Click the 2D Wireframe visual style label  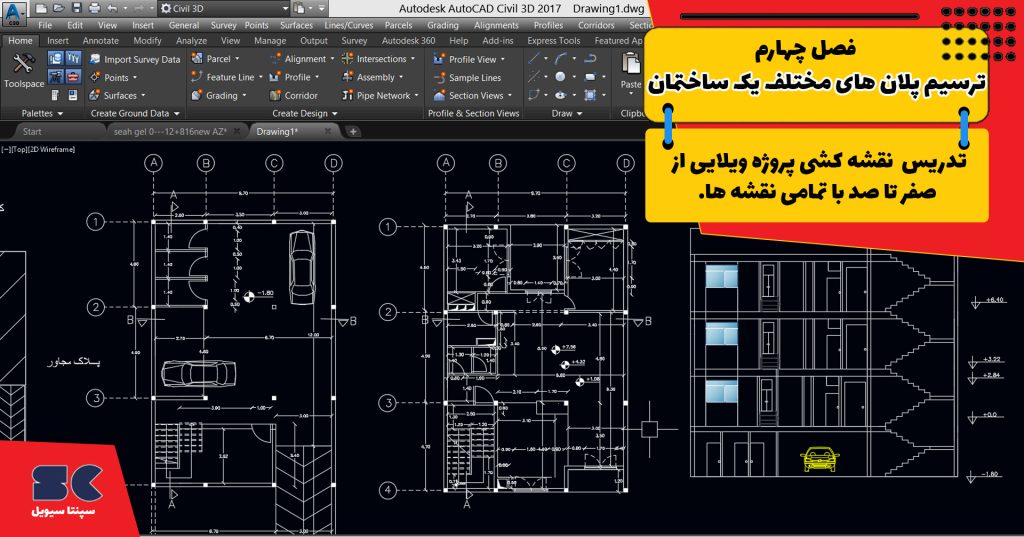click(52, 150)
